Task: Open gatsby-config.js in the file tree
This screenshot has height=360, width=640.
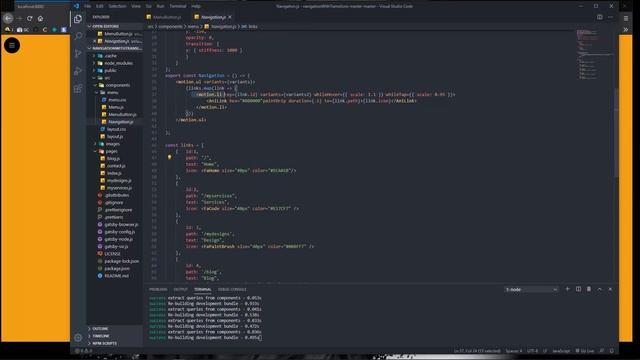Action: pyautogui.click(x=119, y=232)
